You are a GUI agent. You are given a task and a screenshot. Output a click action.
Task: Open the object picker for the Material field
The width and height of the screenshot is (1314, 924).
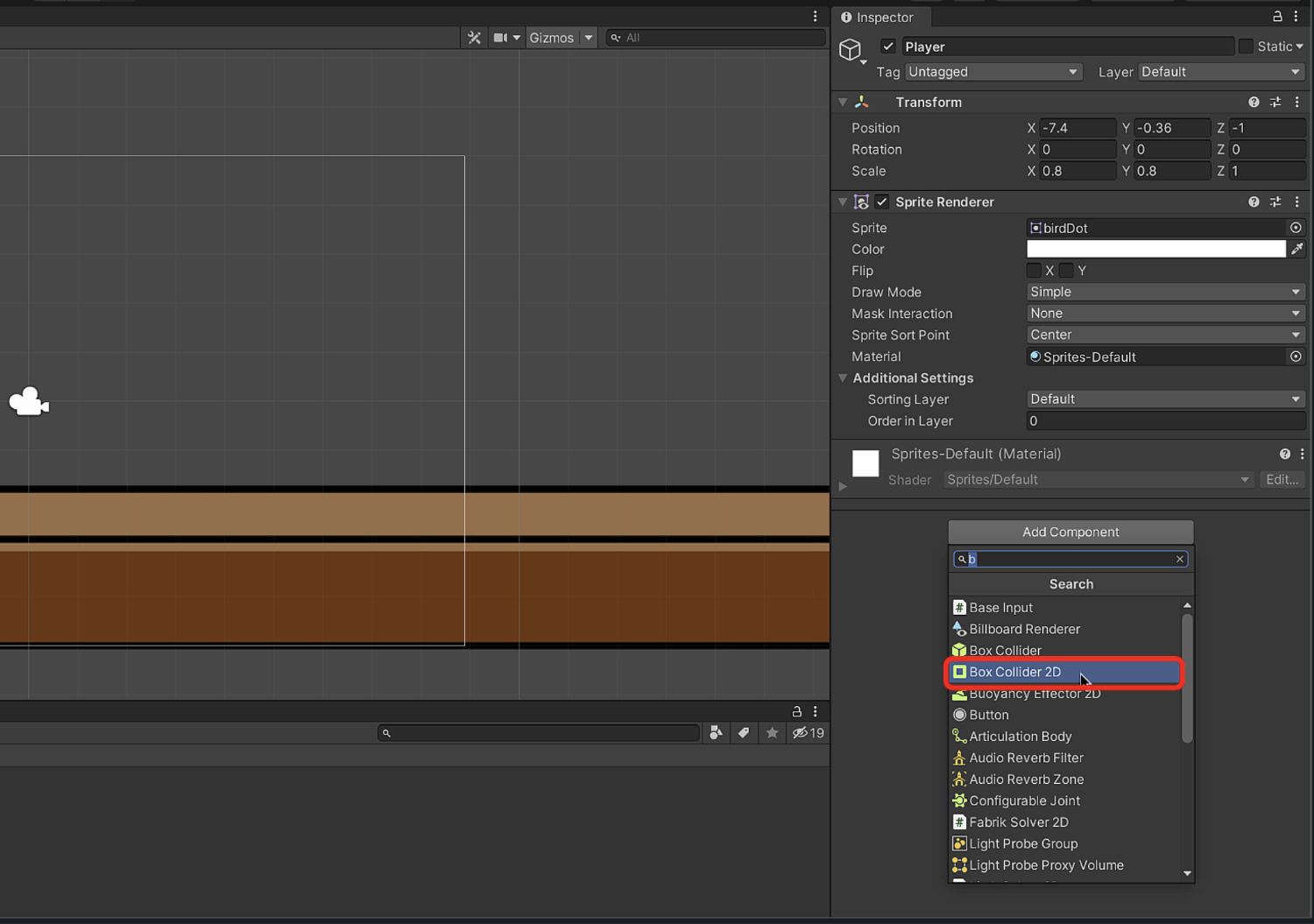(1296, 356)
